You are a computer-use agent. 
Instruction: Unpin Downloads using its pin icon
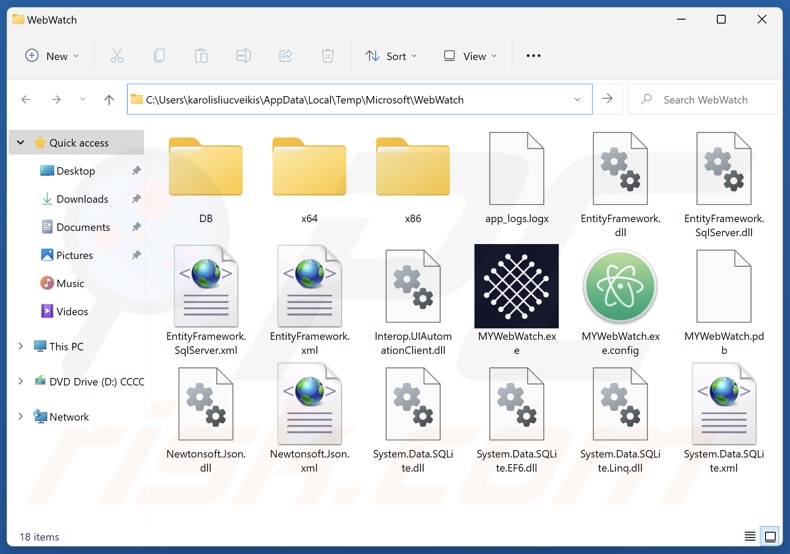[136, 199]
